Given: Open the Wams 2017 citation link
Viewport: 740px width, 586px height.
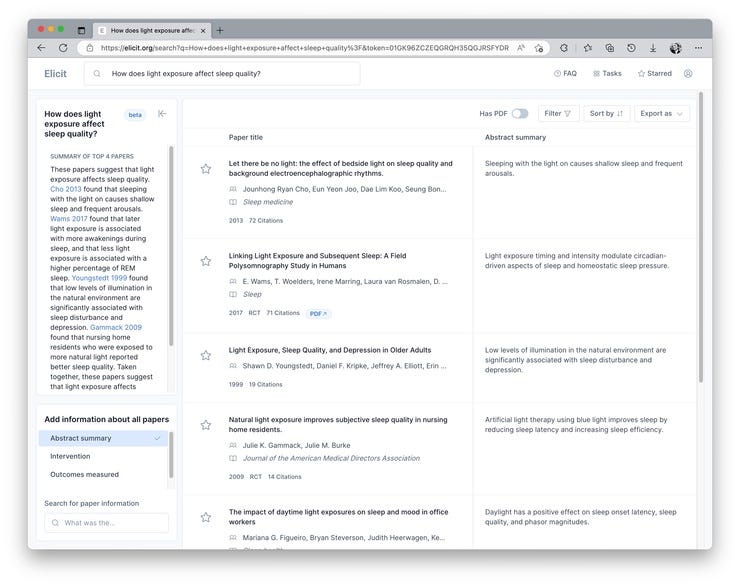Looking at the screenshot, I should 69,219.
